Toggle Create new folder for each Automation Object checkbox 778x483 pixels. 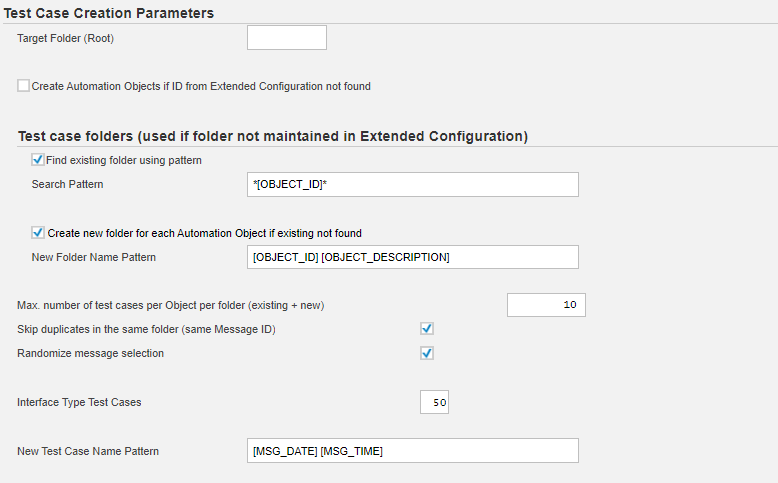(38, 233)
